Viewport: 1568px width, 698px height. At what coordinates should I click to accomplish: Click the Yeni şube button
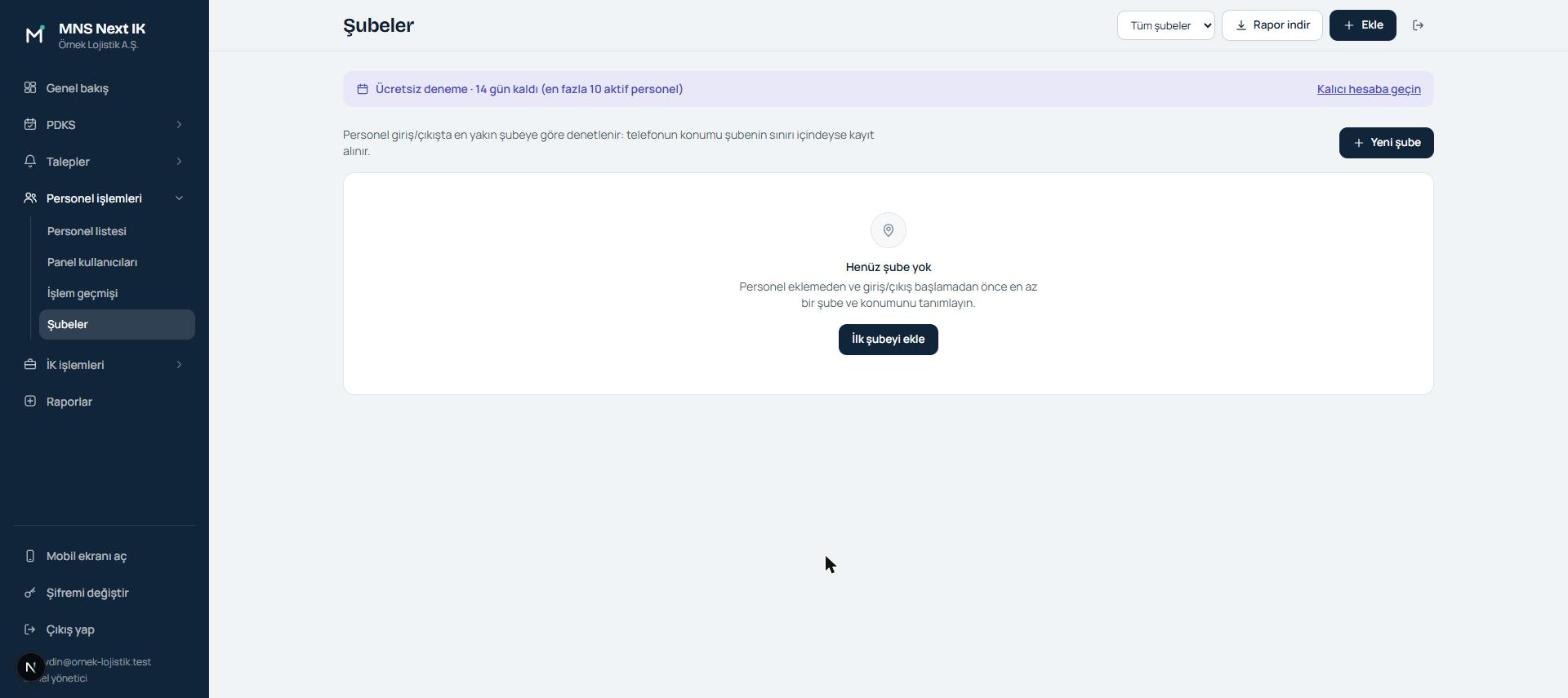[1386, 143]
